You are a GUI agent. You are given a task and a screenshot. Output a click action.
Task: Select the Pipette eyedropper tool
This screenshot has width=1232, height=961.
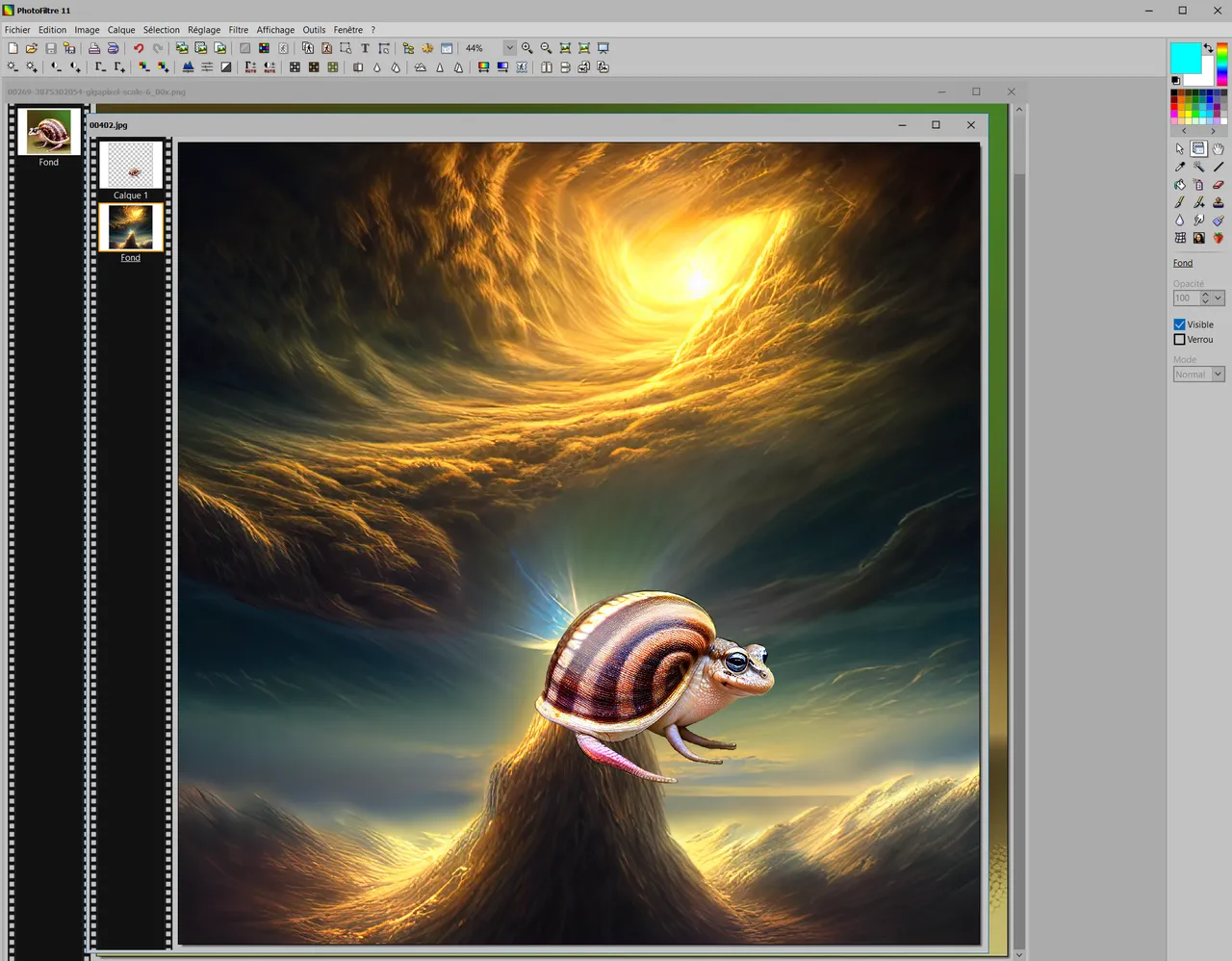(1180, 167)
